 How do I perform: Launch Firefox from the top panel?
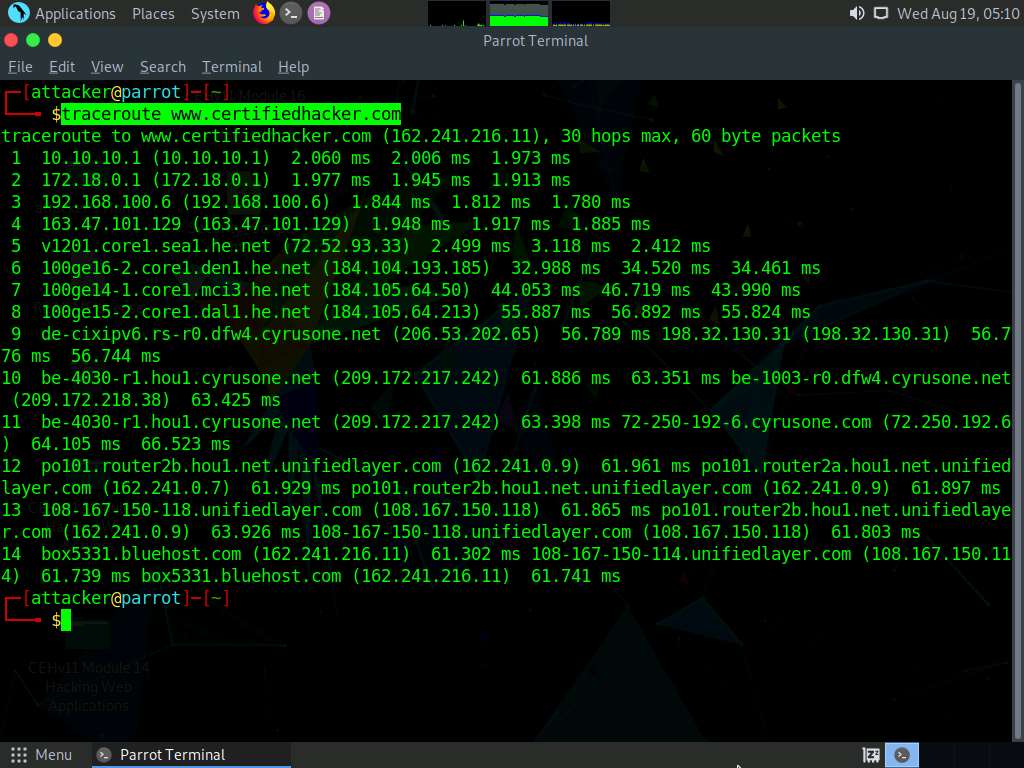point(264,12)
